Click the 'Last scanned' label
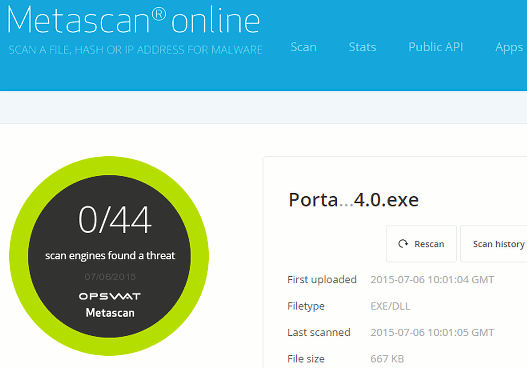Screen dimensions: 527x368 coord(319,332)
